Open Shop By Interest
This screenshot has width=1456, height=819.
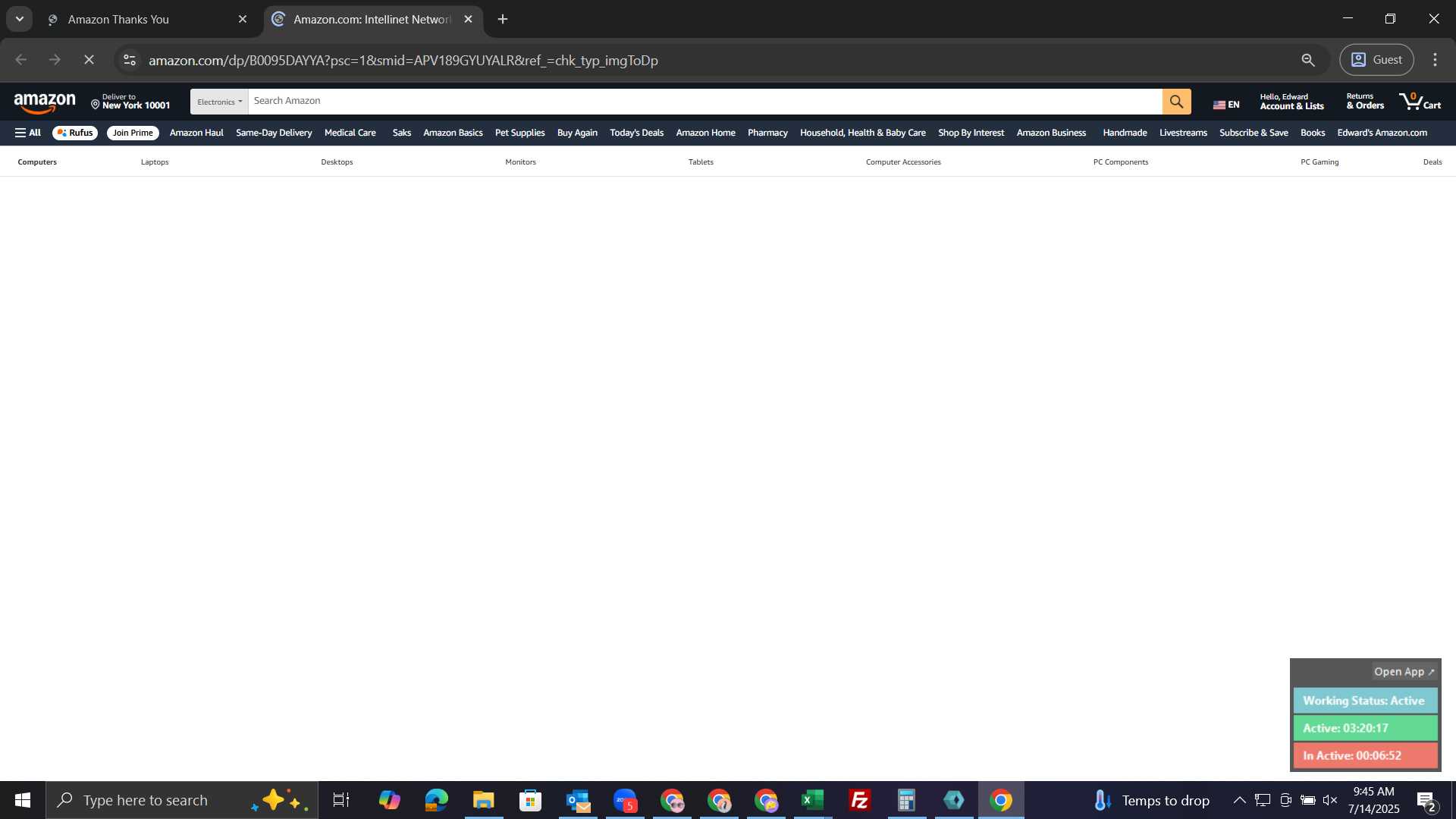(x=971, y=133)
